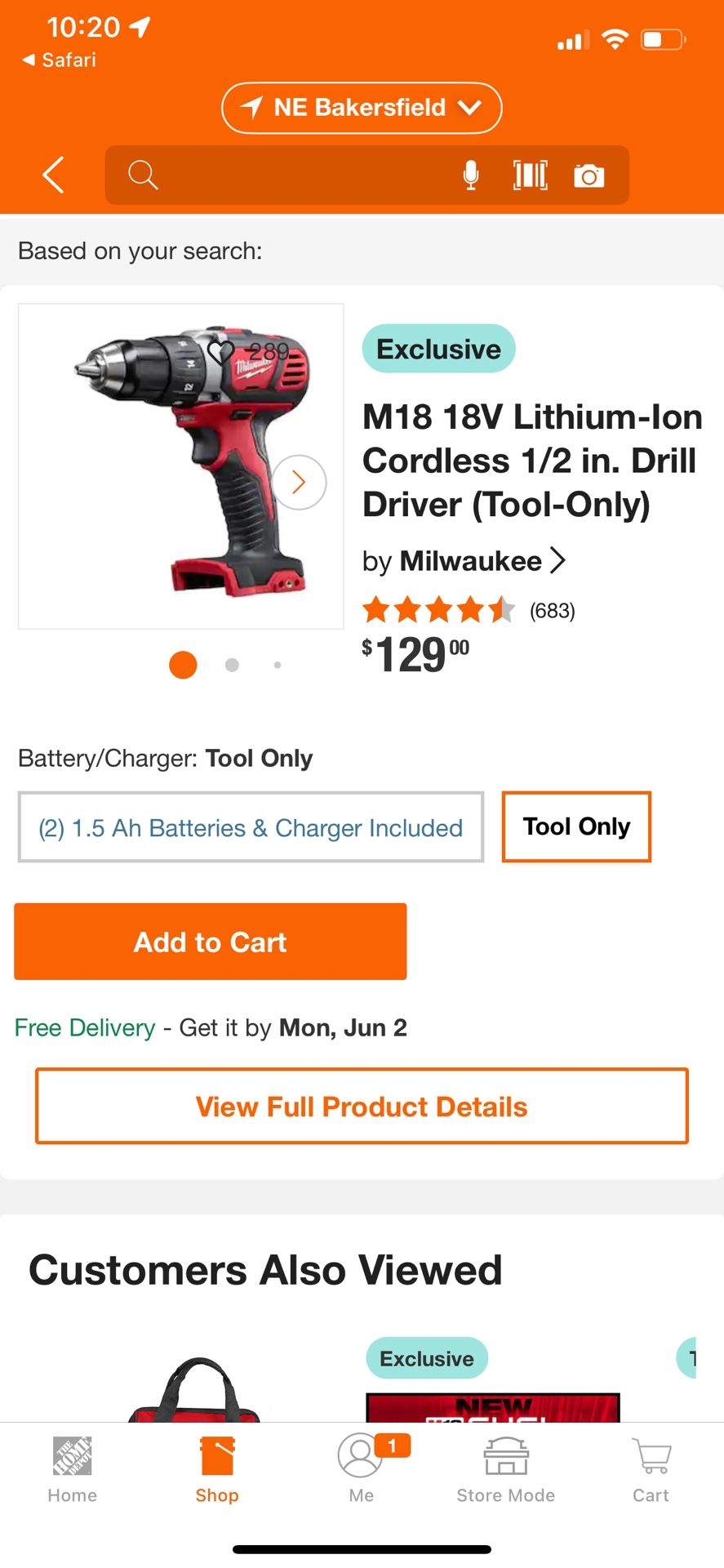The image size is (724, 1568).
Task: Open View Full Product Details
Action: [362, 1106]
